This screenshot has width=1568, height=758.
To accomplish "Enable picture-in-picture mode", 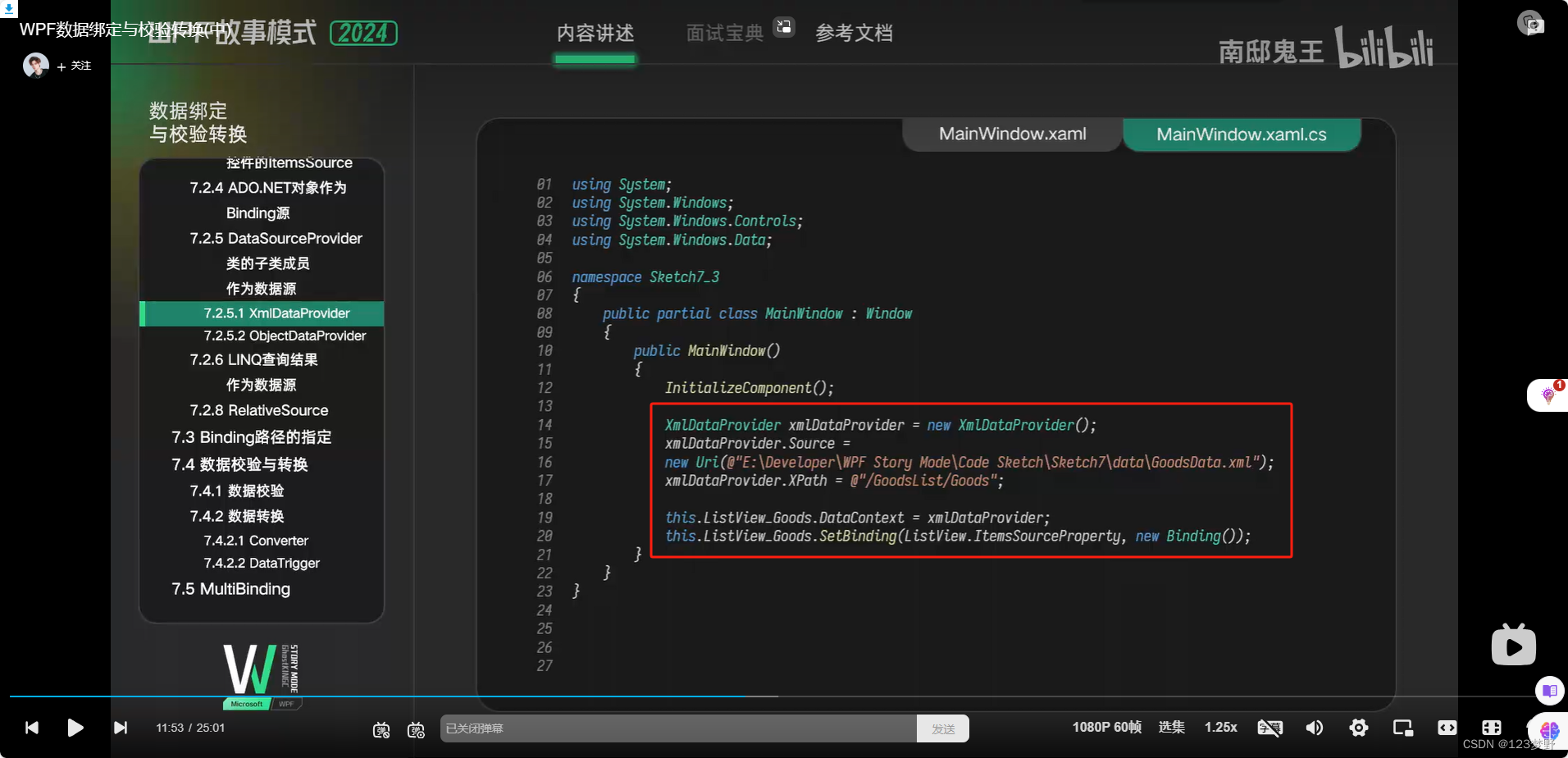I will (x=1403, y=728).
